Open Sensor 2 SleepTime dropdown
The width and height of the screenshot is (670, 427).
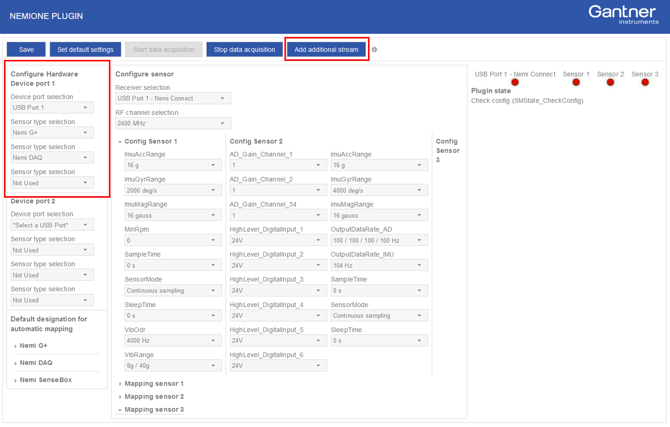click(379, 341)
